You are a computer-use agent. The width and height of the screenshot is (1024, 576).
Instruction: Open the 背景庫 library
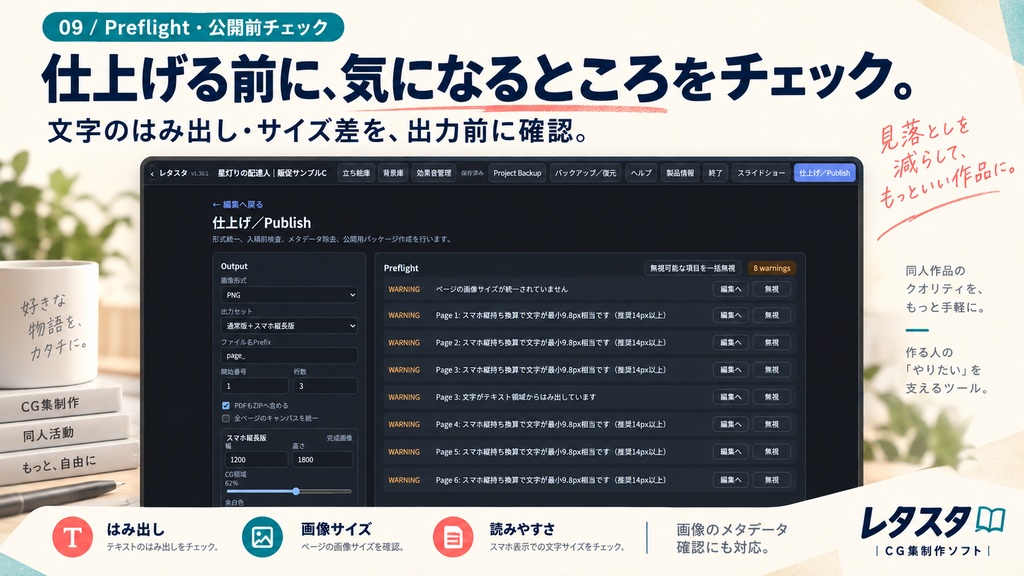click(393, 173)
